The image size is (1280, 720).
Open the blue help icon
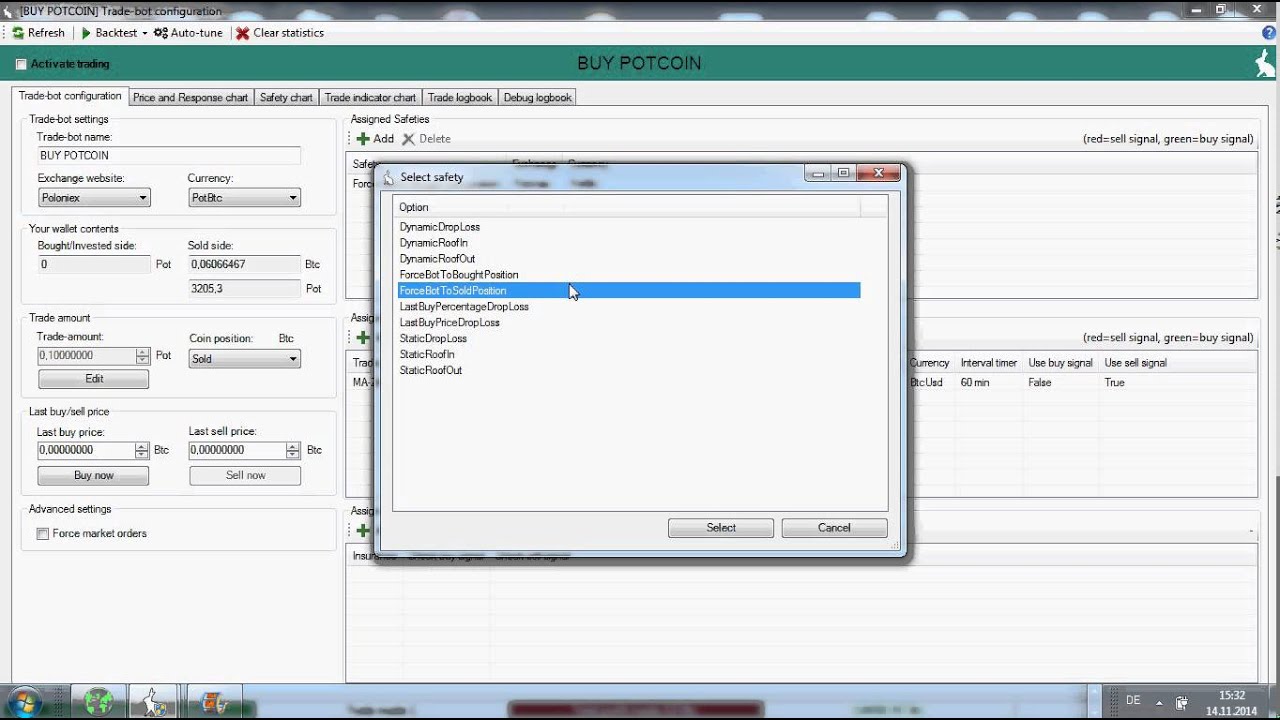pos(1270,33)
